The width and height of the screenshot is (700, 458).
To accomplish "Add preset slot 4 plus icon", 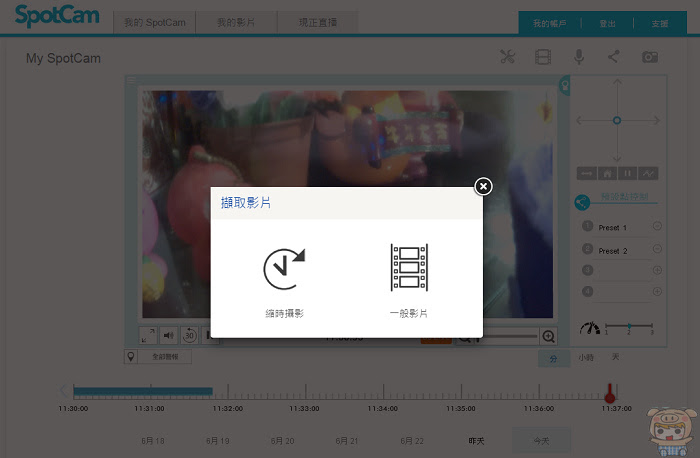I will 657,291.
